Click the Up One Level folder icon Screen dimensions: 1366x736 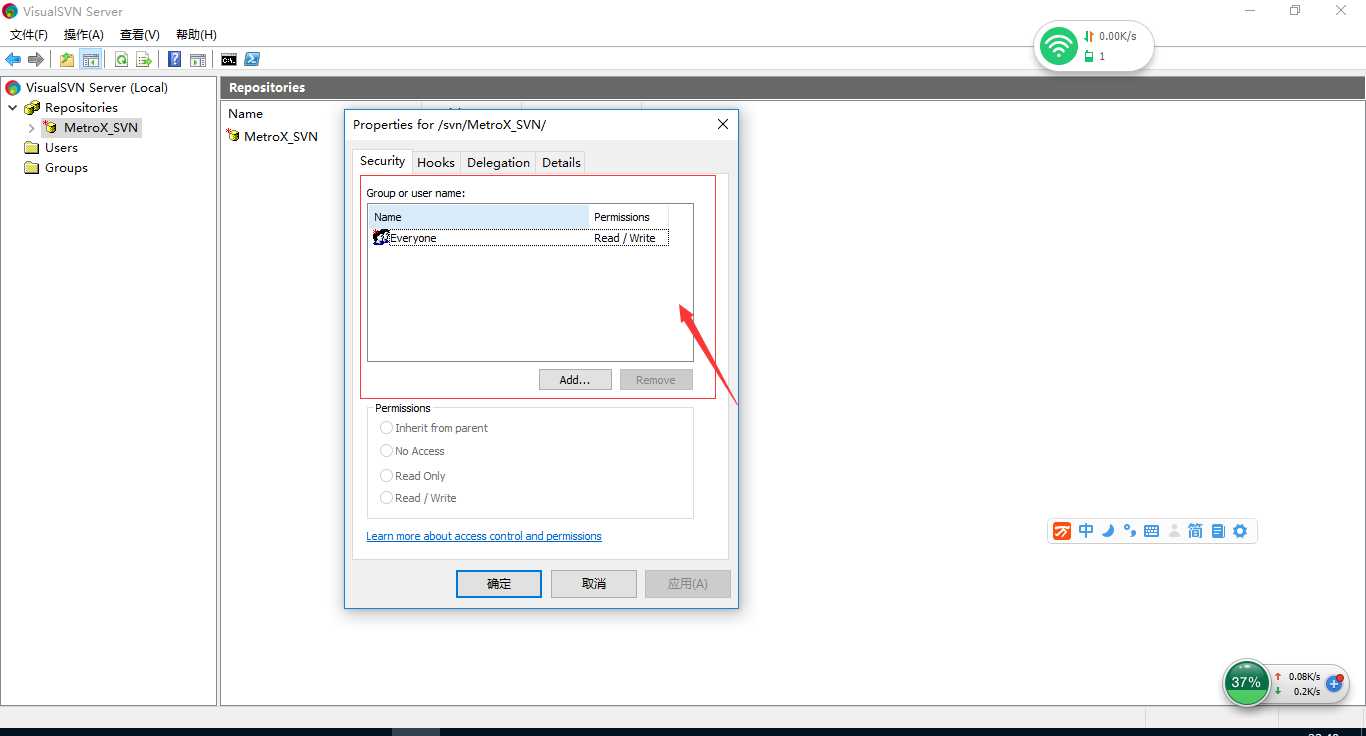[67, 60]
